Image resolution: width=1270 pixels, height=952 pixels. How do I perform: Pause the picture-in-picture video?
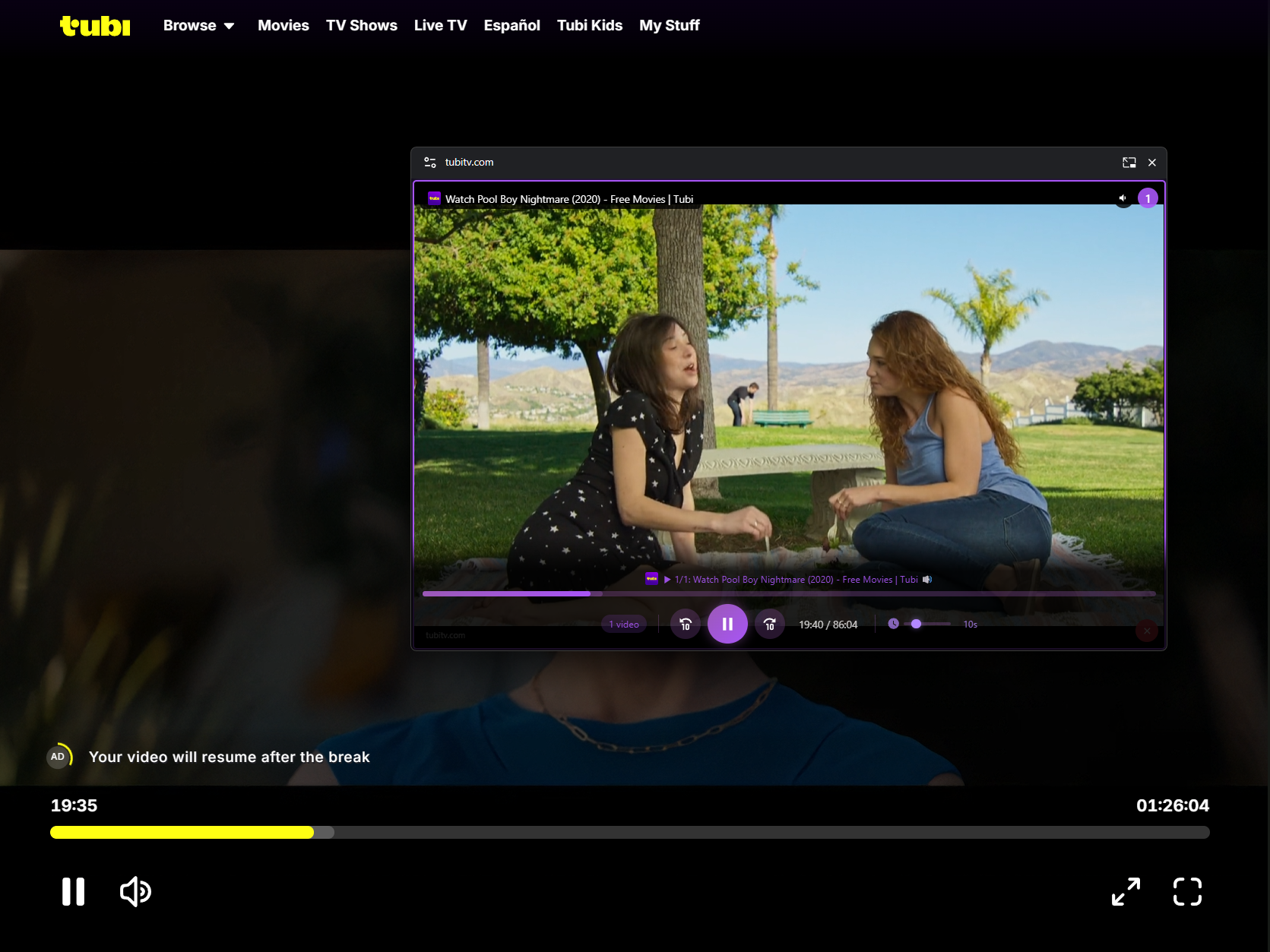[727, 624]
